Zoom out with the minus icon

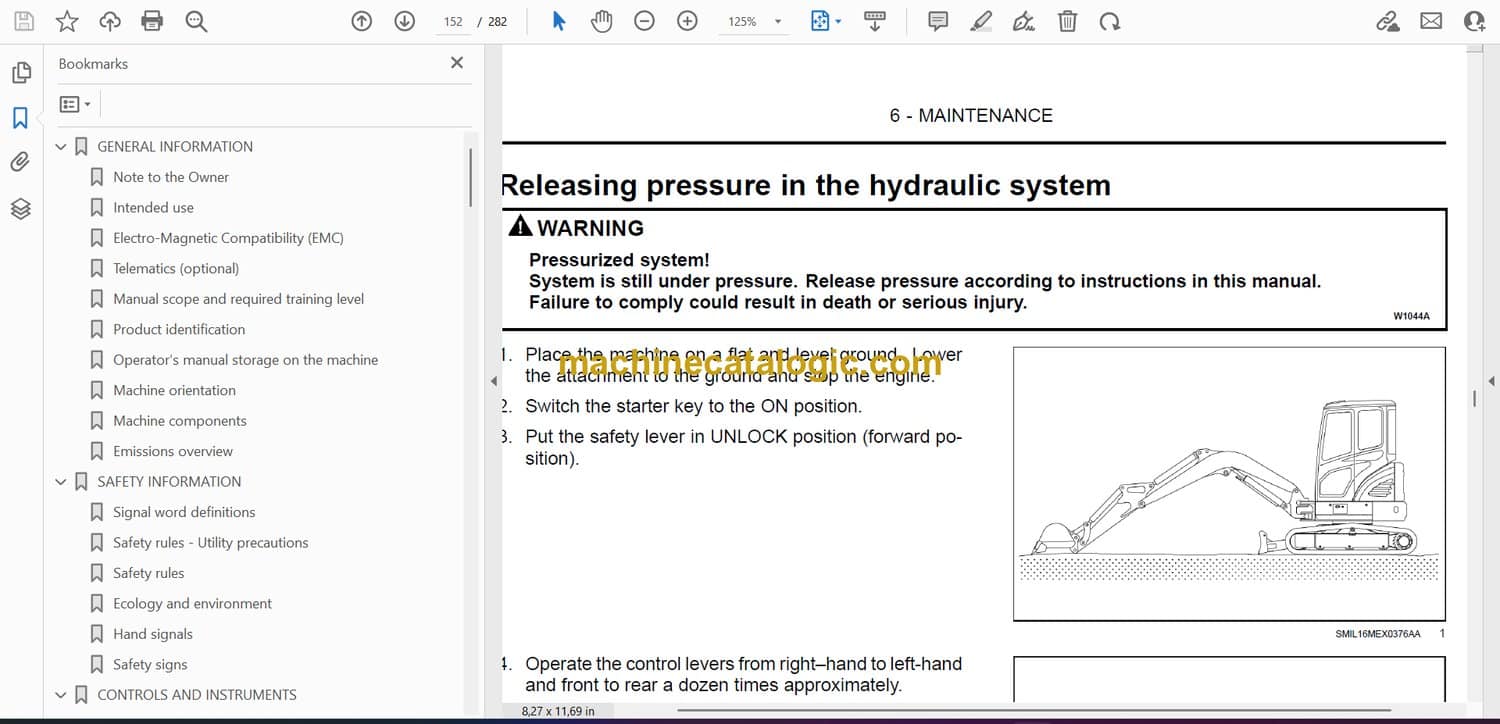pos(644,21)
